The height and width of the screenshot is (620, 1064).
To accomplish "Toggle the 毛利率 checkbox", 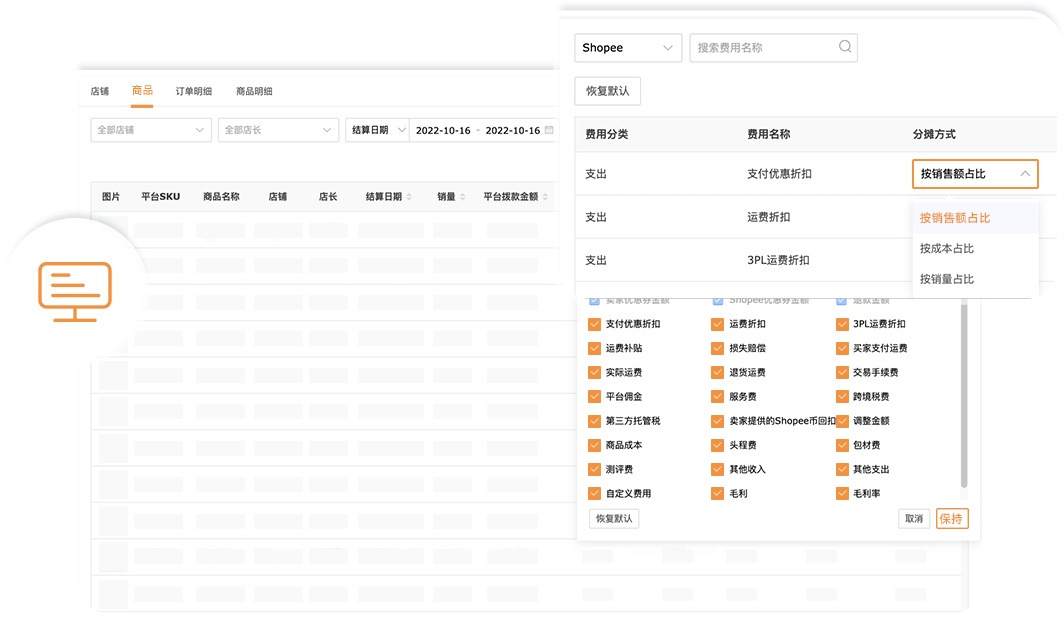I will coord(842,493).
